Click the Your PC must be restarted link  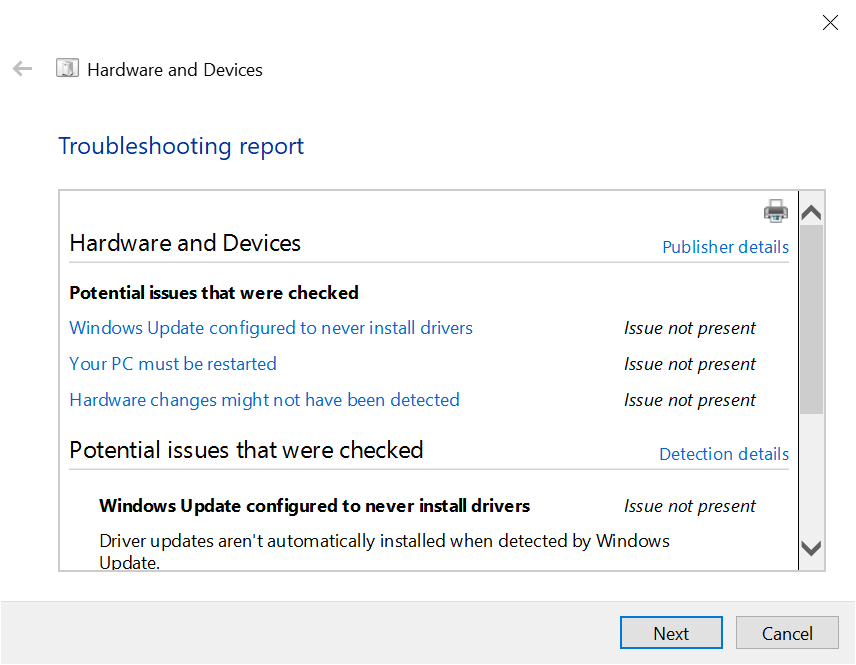[173, 364]
